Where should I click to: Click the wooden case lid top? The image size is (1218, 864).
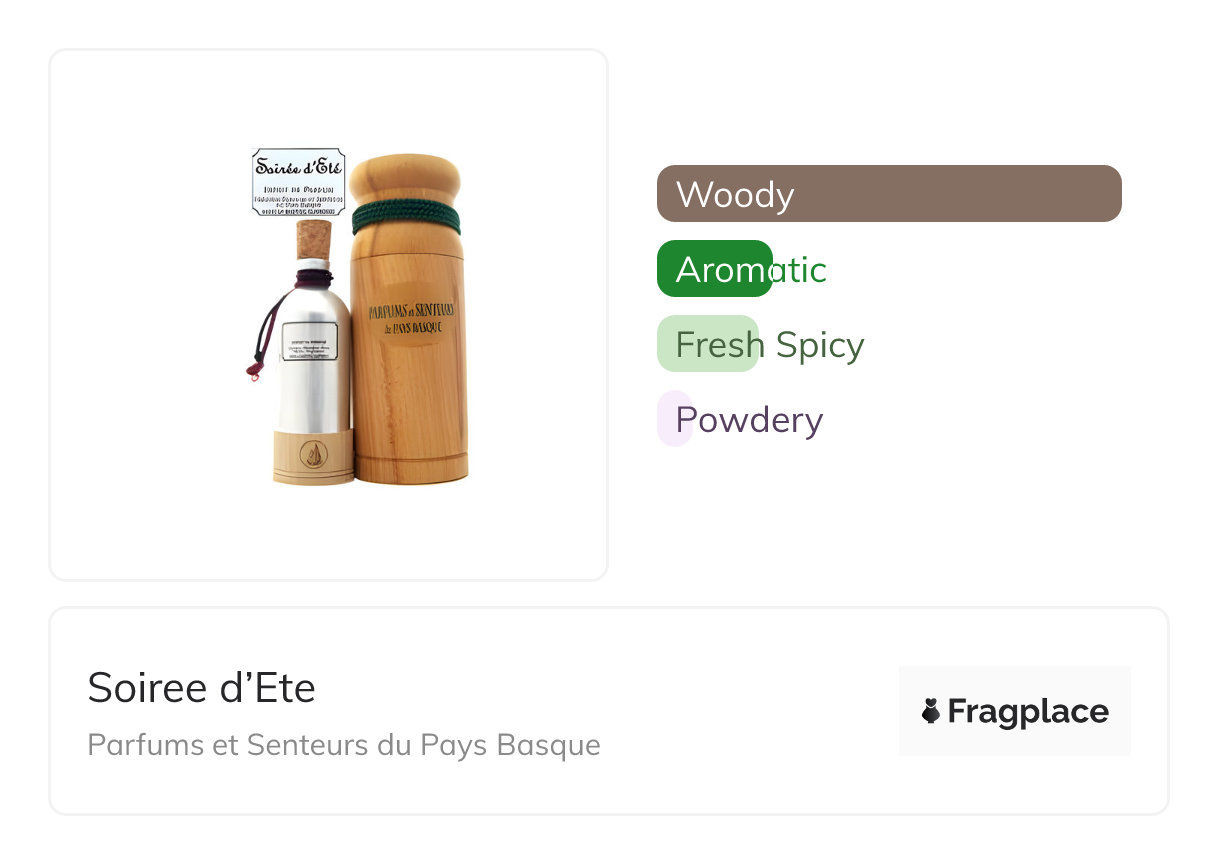coord(405,177)
